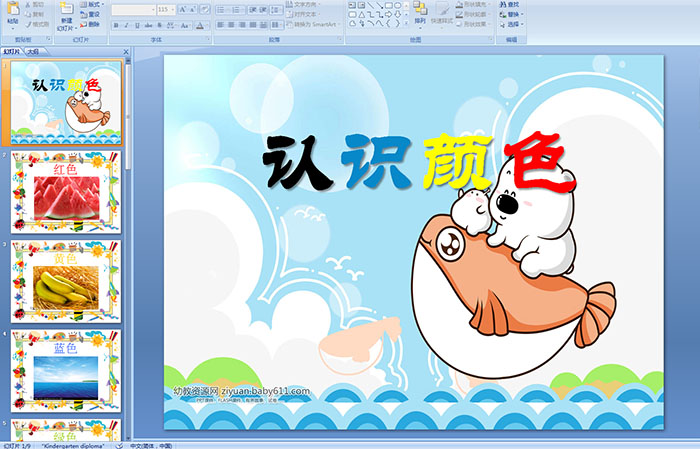This screenshot has width=700, height=449.
Task: Click the Decrease Indent icon
Action: tap(252, 9)
